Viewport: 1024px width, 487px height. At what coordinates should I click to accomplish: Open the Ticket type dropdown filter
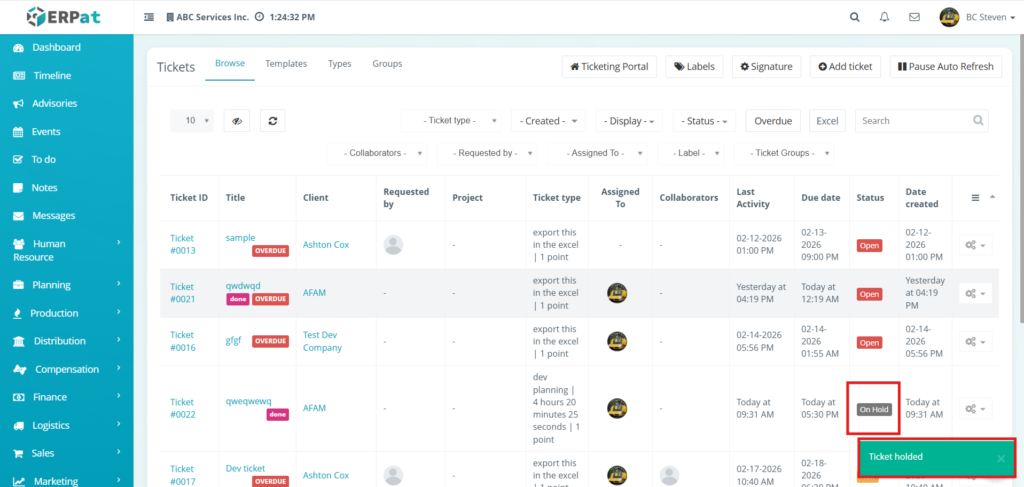[x=453, y=121]
